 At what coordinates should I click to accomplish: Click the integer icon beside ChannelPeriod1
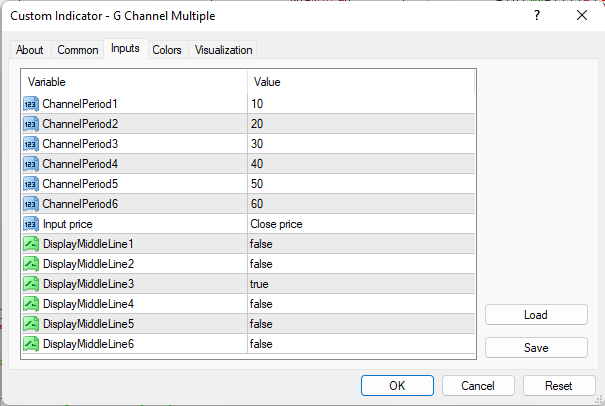click(x=30, y=104)
